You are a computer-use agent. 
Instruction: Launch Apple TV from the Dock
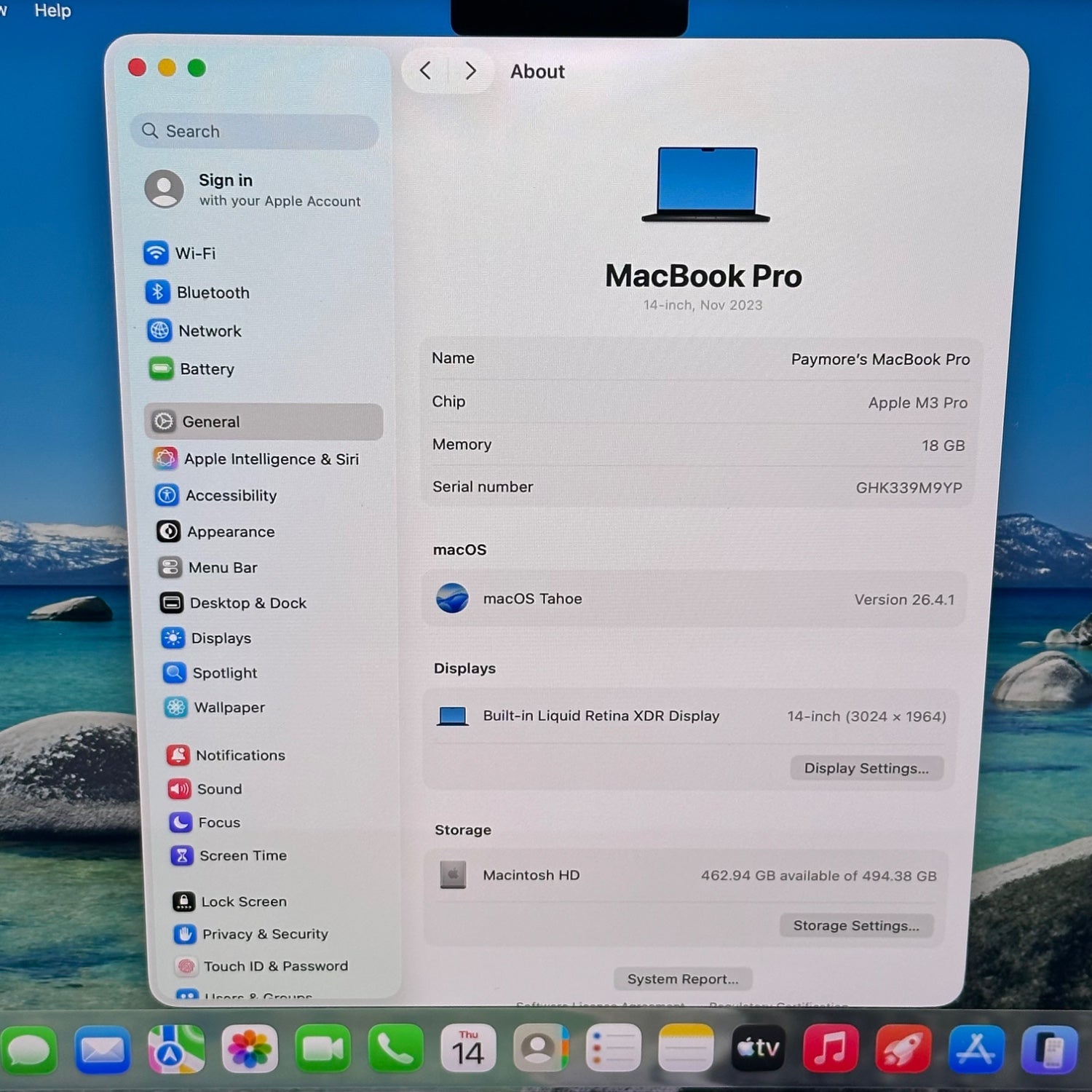[758, 1049]
